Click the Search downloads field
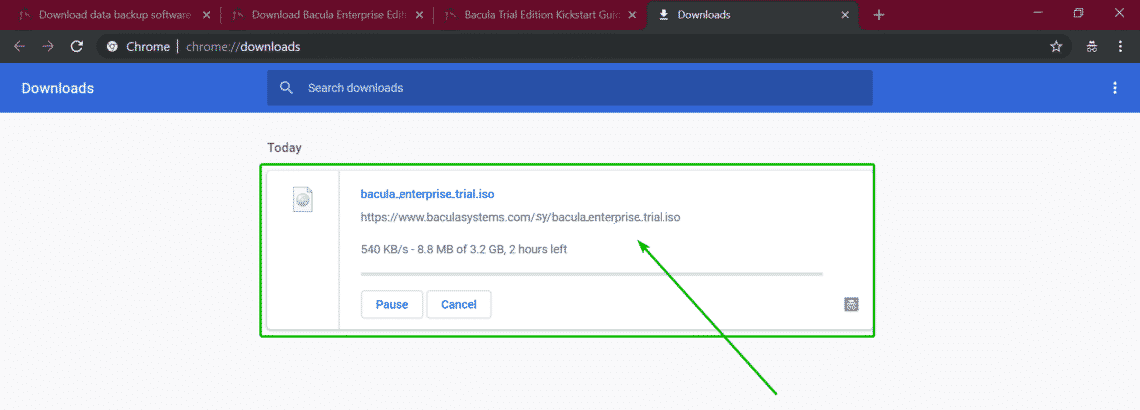1140x410 pixels. pyautogui.click(x=569, y=88)
